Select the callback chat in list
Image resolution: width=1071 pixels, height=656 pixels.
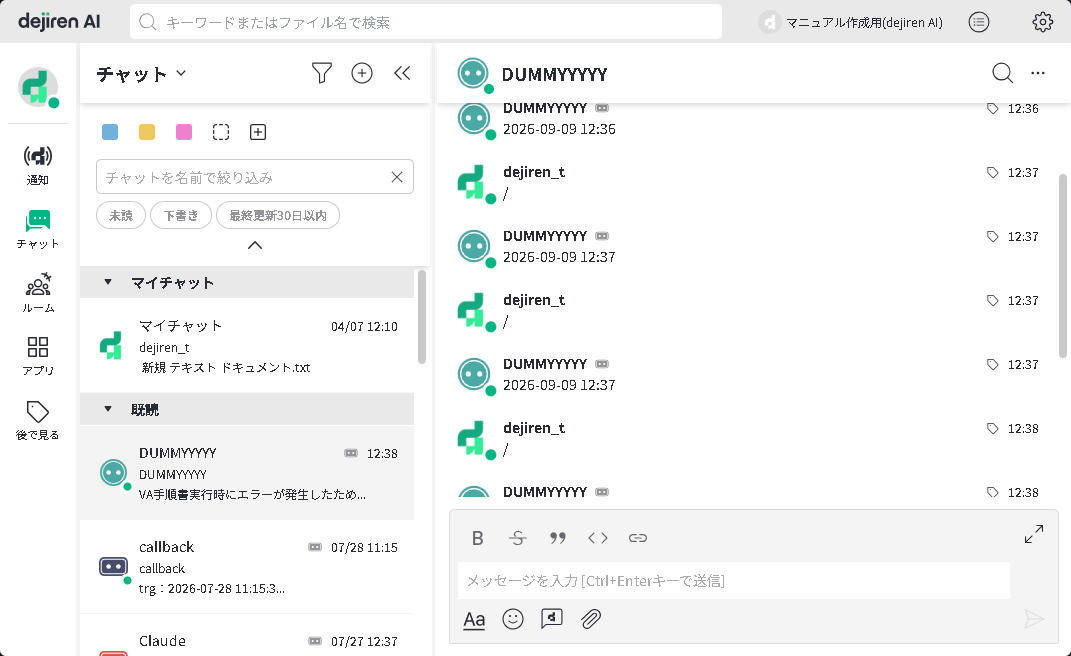pyautogui.click(x=247, y=567)
